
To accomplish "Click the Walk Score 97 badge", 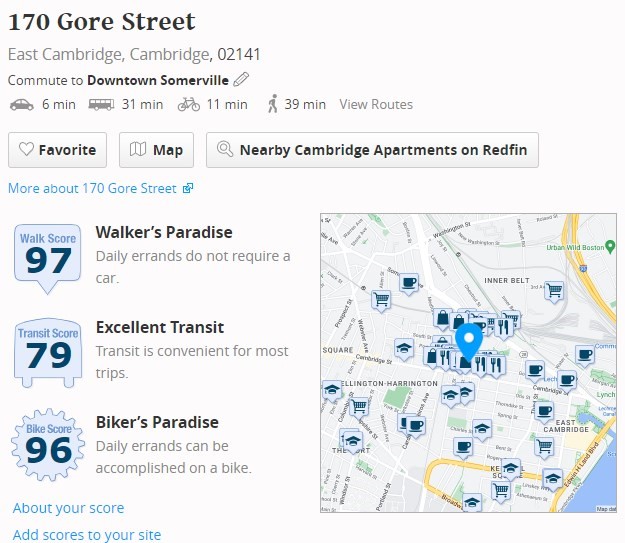I will pyautogui.click(x=48, y=257).
